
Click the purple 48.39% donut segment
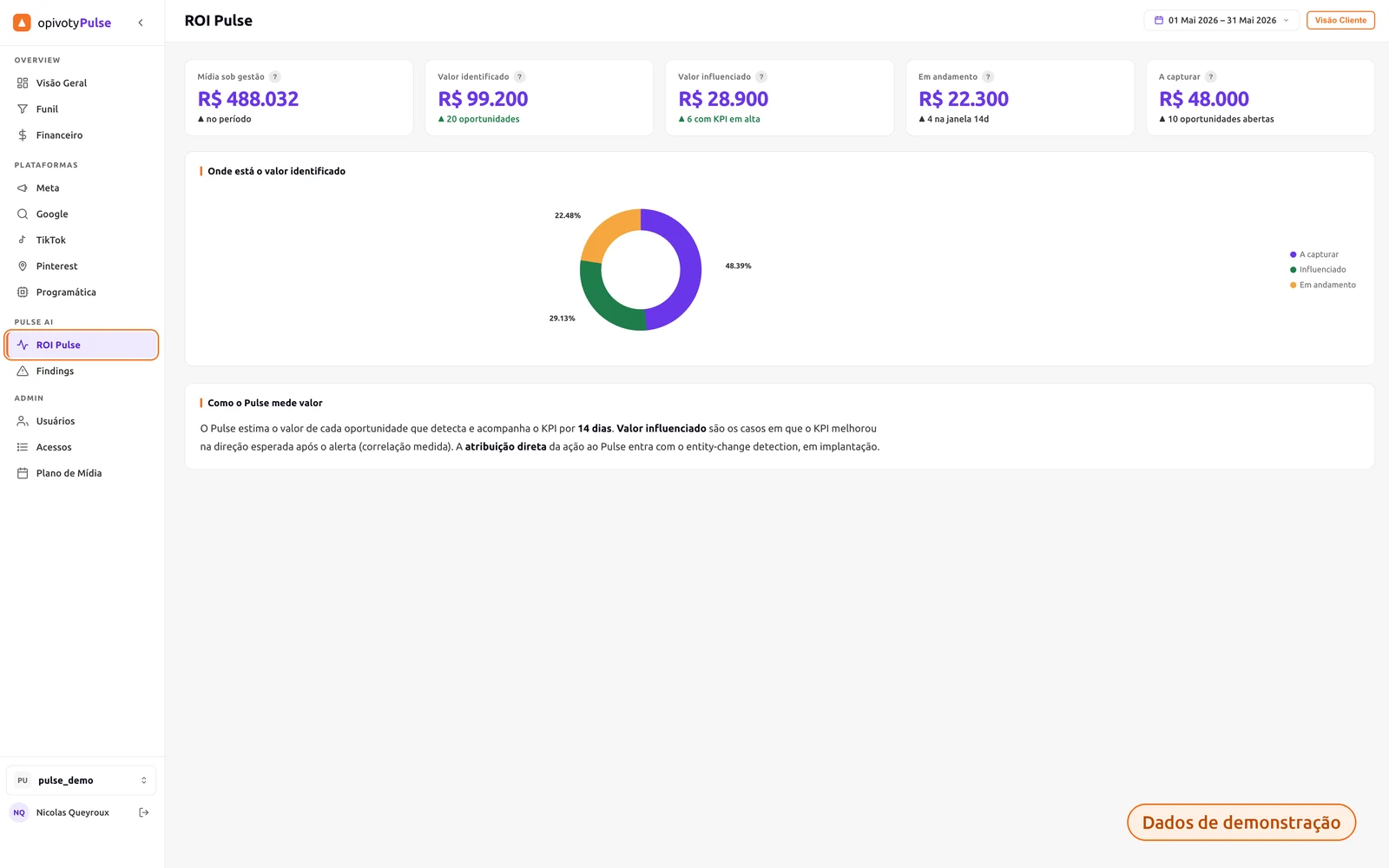coord(690,269)
